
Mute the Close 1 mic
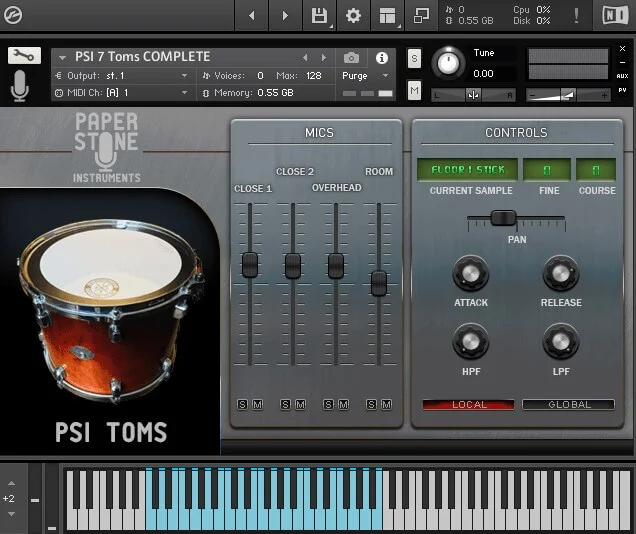tap(258, 404)
